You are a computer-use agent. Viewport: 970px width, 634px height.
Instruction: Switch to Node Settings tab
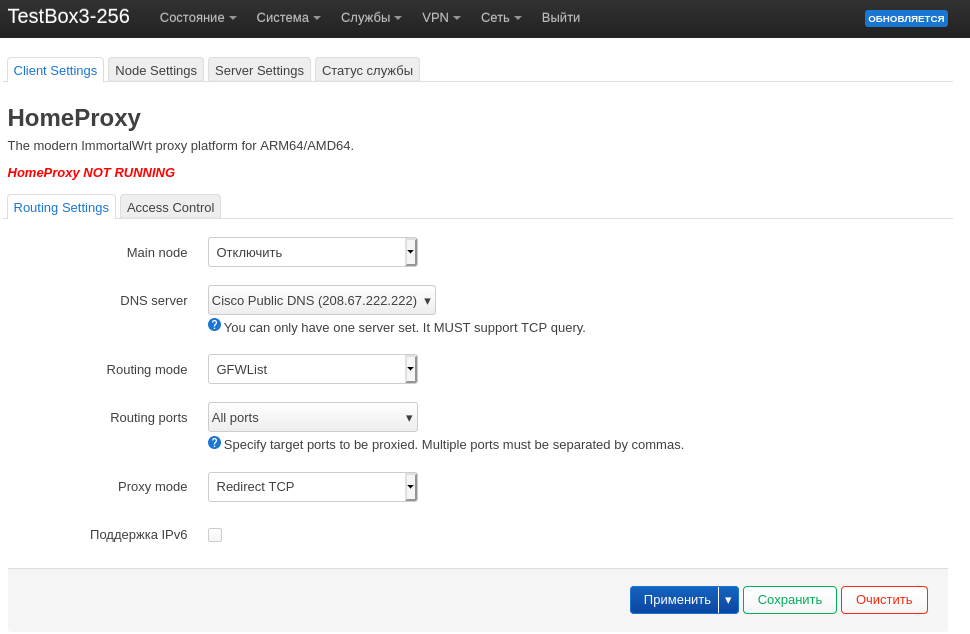click(156, 70)
